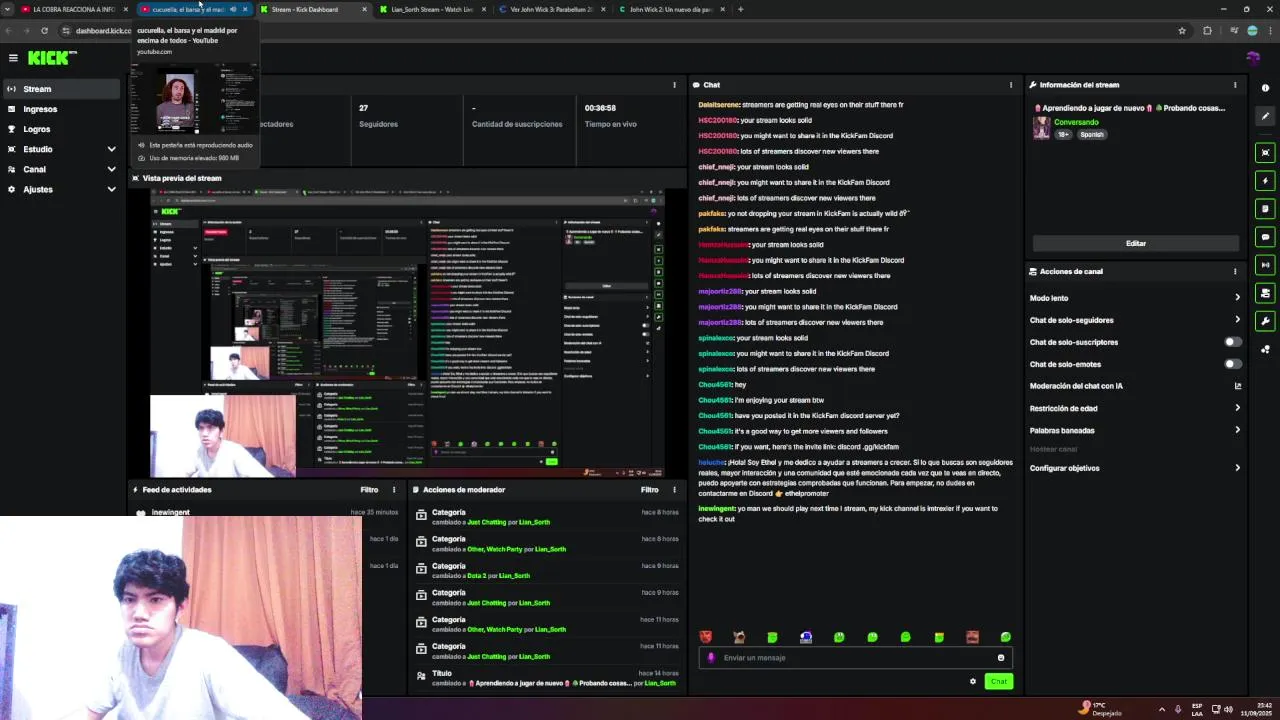The height and width of the screenshot is (720, 1280).
Task: Click the info icon in right toolbar
Action: (1265, 88)
